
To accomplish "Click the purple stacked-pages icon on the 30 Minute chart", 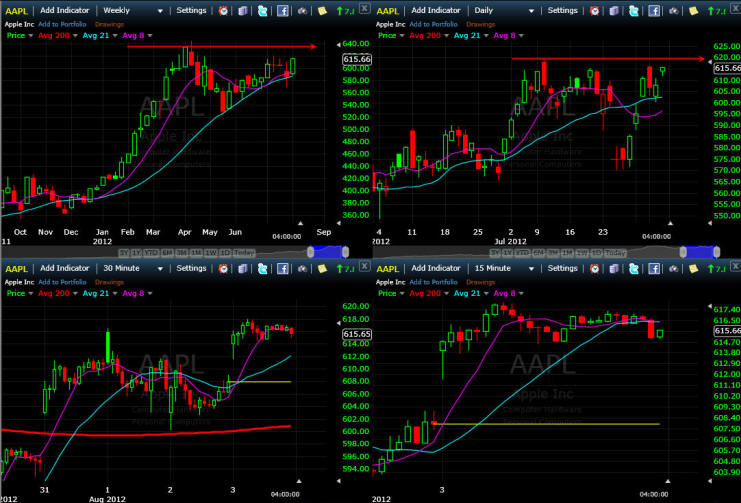I will click(x=242, y=269).
